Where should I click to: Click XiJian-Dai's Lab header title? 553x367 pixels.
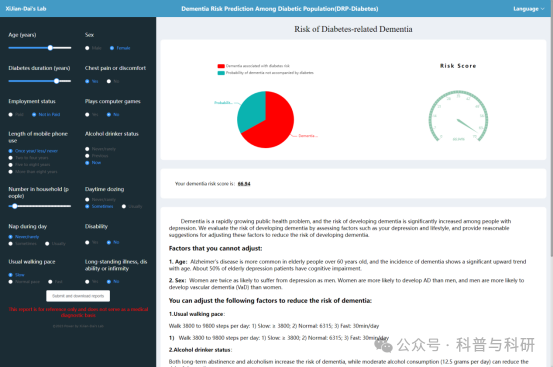tap(26, 9)
